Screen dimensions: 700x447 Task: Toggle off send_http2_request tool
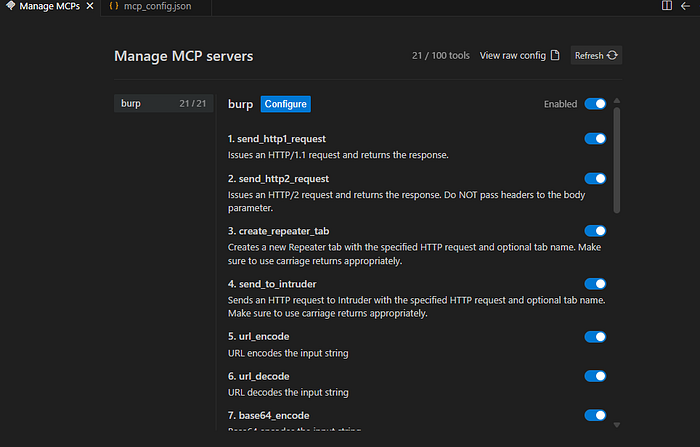point(595,179)
